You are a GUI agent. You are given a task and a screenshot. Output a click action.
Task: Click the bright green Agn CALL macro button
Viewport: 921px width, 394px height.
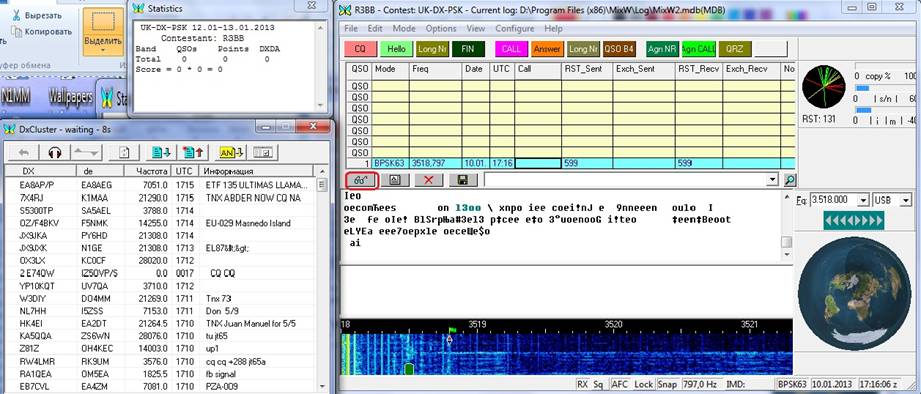pos(698,49)
